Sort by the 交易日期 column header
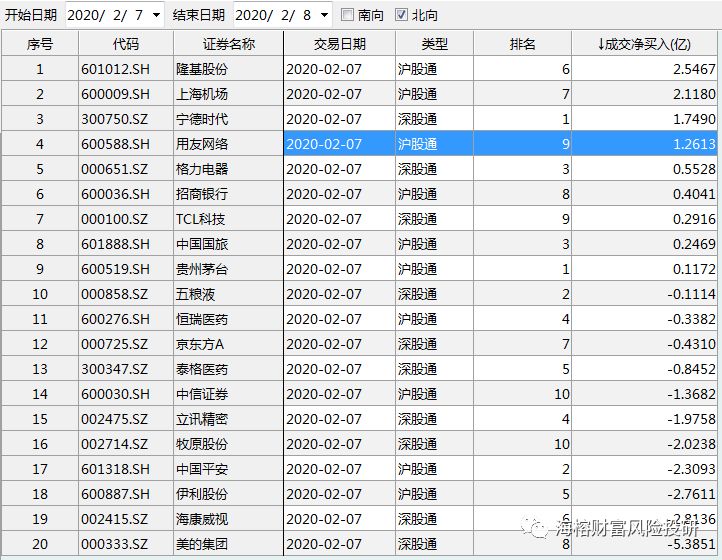The image size is (722, 560). (339, 44)
